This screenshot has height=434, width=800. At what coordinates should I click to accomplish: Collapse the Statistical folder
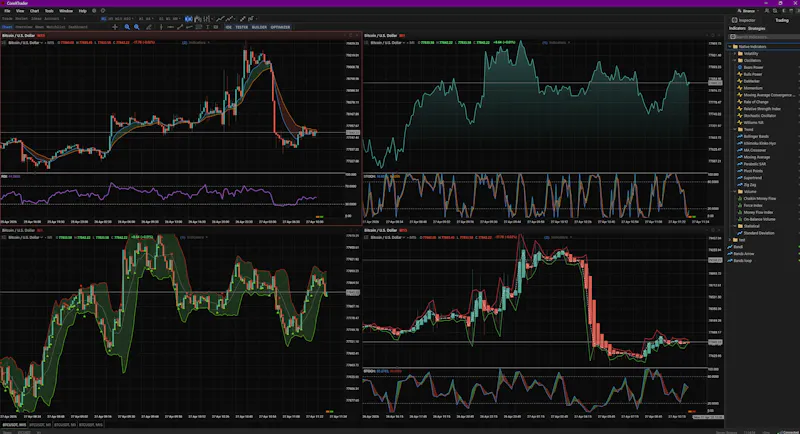[x=735, y=226]
